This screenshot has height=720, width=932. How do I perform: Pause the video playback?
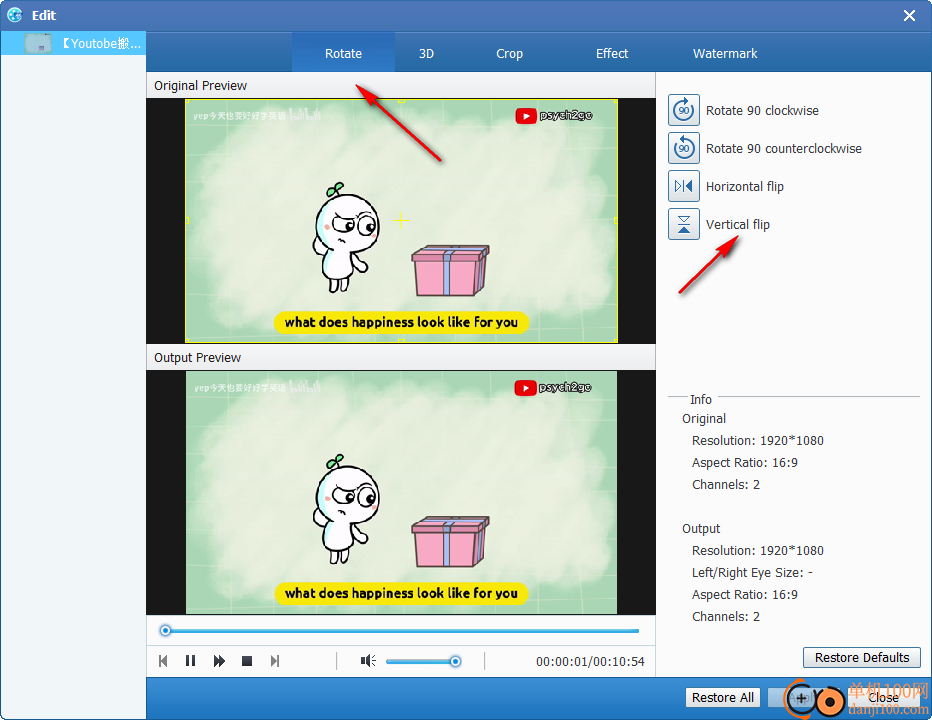tap(190, 661)
